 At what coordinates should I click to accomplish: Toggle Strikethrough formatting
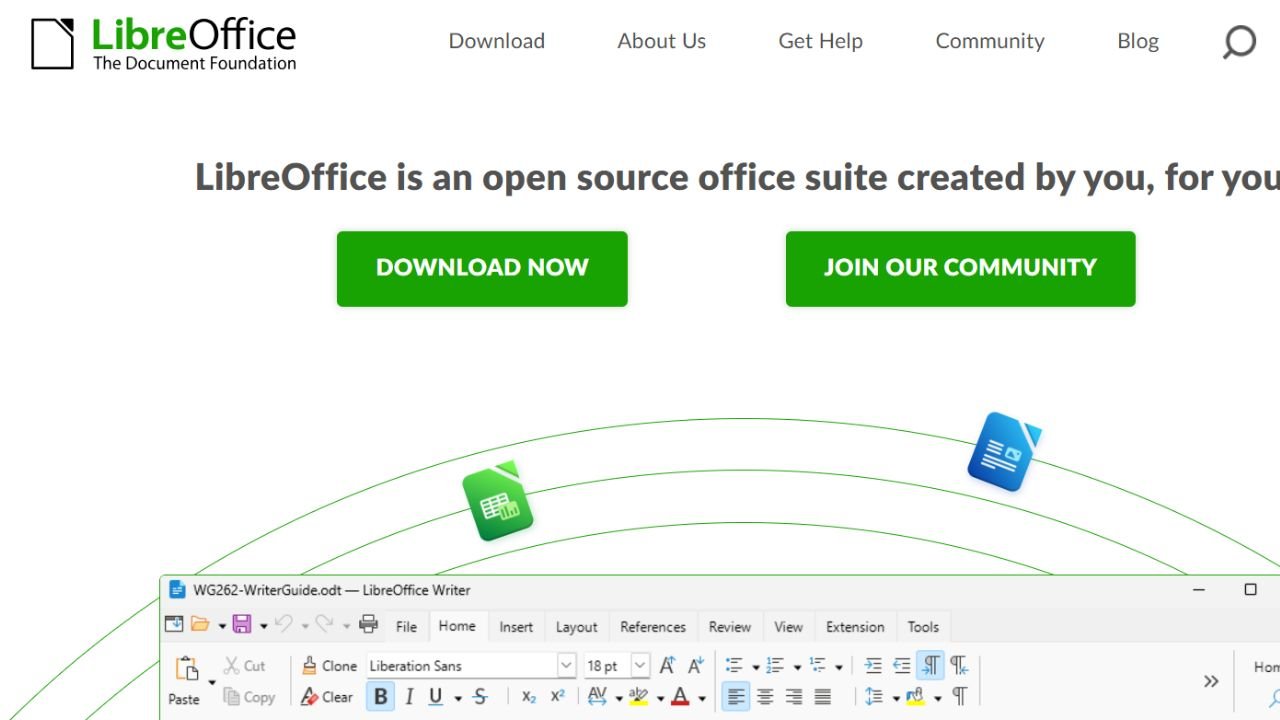(480, 697)
